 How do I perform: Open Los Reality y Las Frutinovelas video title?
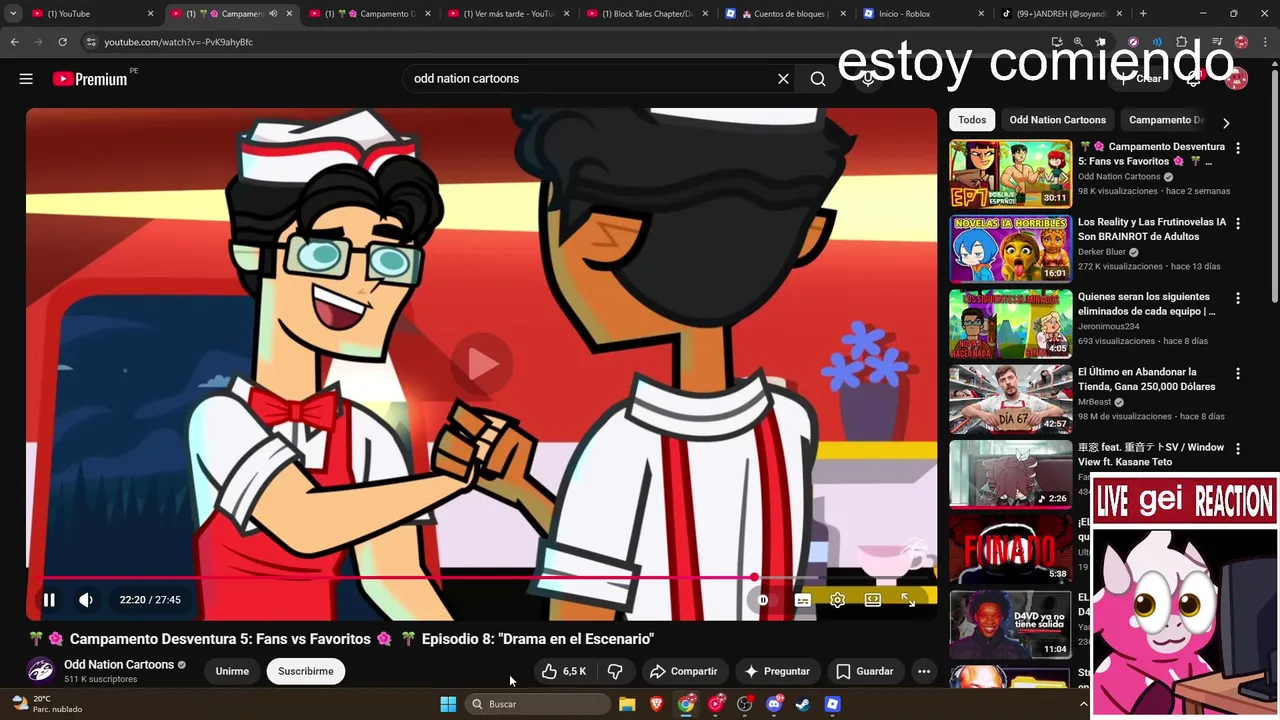(x=1152, y=229)
